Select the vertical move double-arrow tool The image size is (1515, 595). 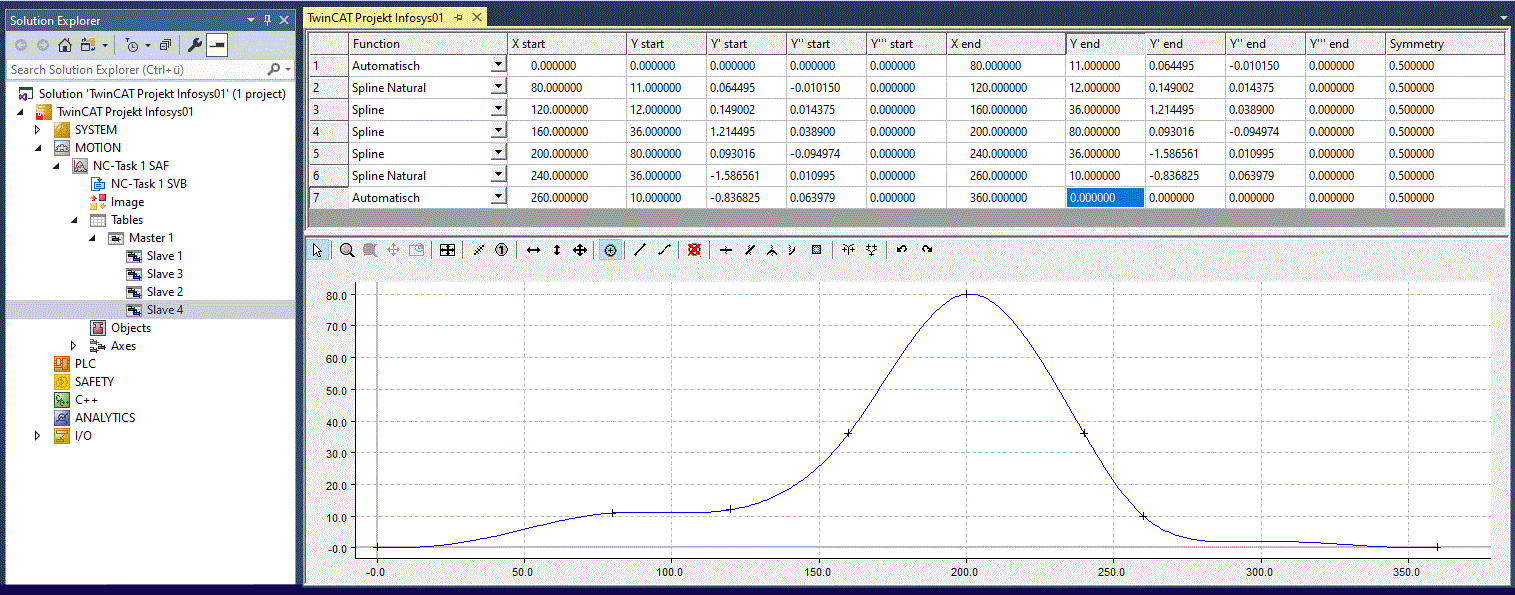coord(557,250)
